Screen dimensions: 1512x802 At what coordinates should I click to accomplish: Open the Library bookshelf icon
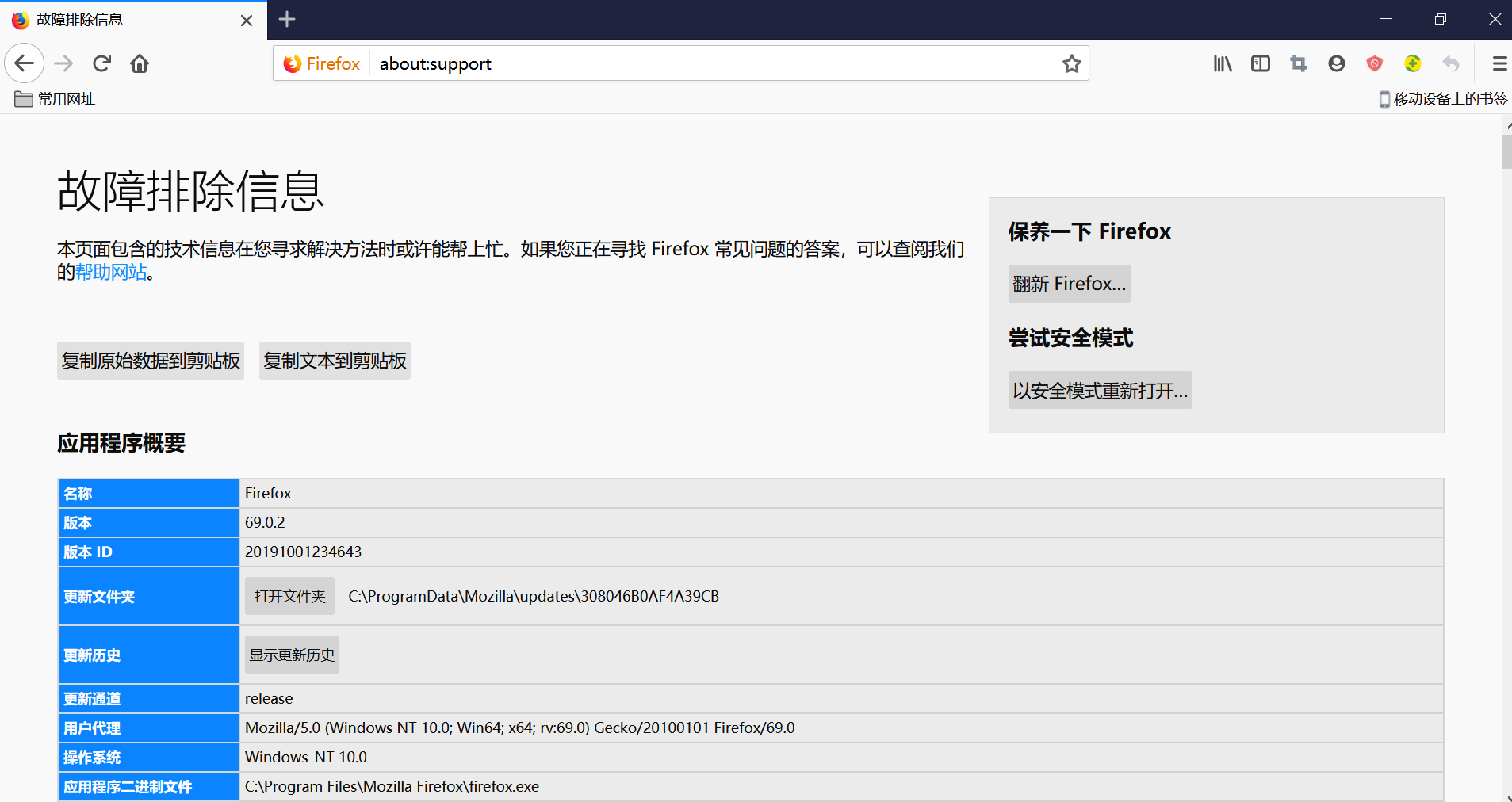1223,63
